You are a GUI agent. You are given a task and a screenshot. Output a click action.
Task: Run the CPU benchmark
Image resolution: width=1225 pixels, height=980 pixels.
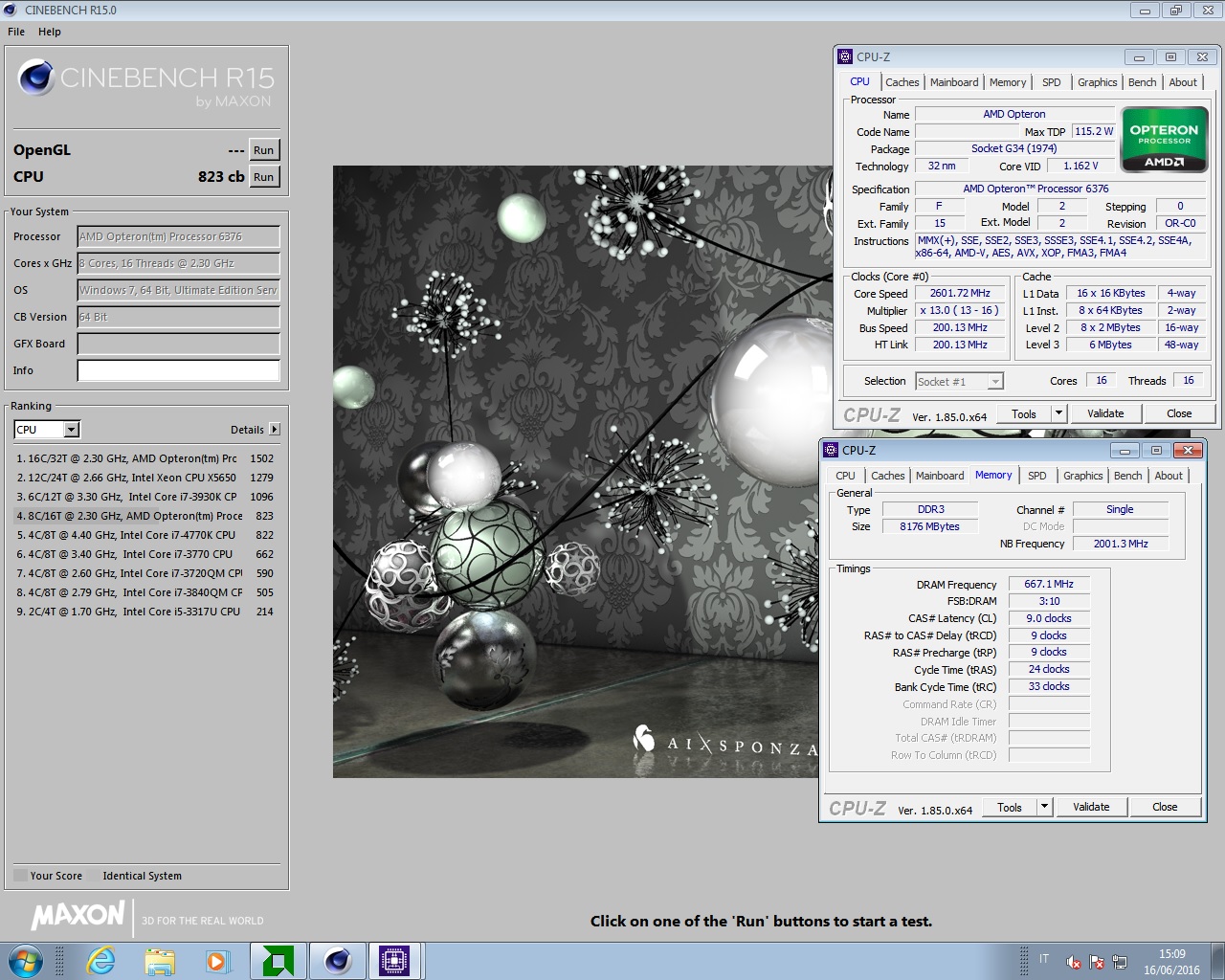263,177
